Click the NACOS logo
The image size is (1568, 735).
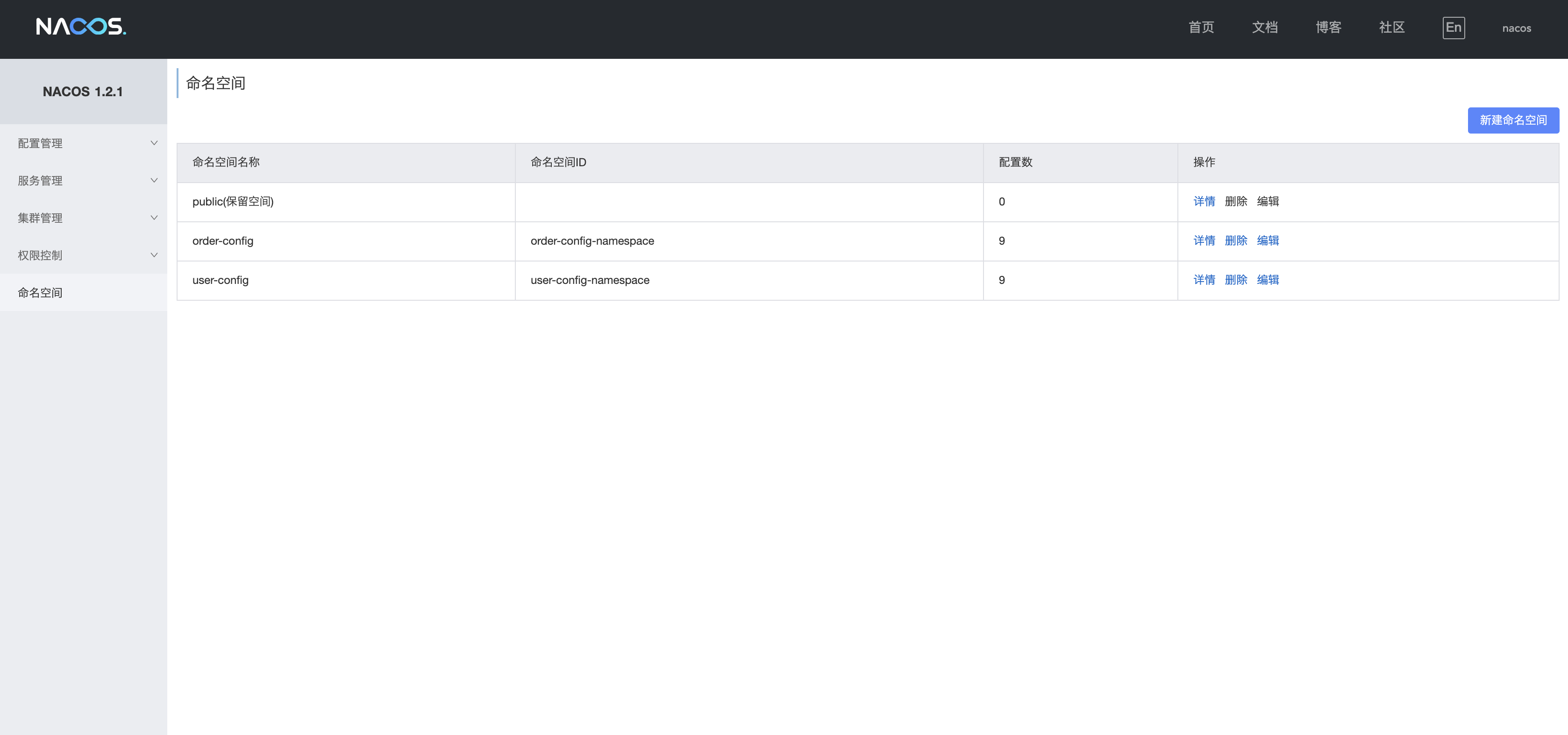tap(81, 27)
